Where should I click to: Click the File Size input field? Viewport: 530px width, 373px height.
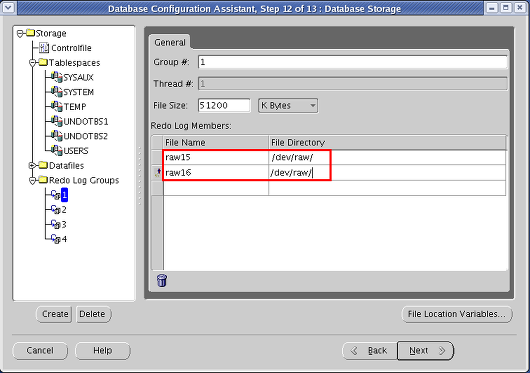224,105
